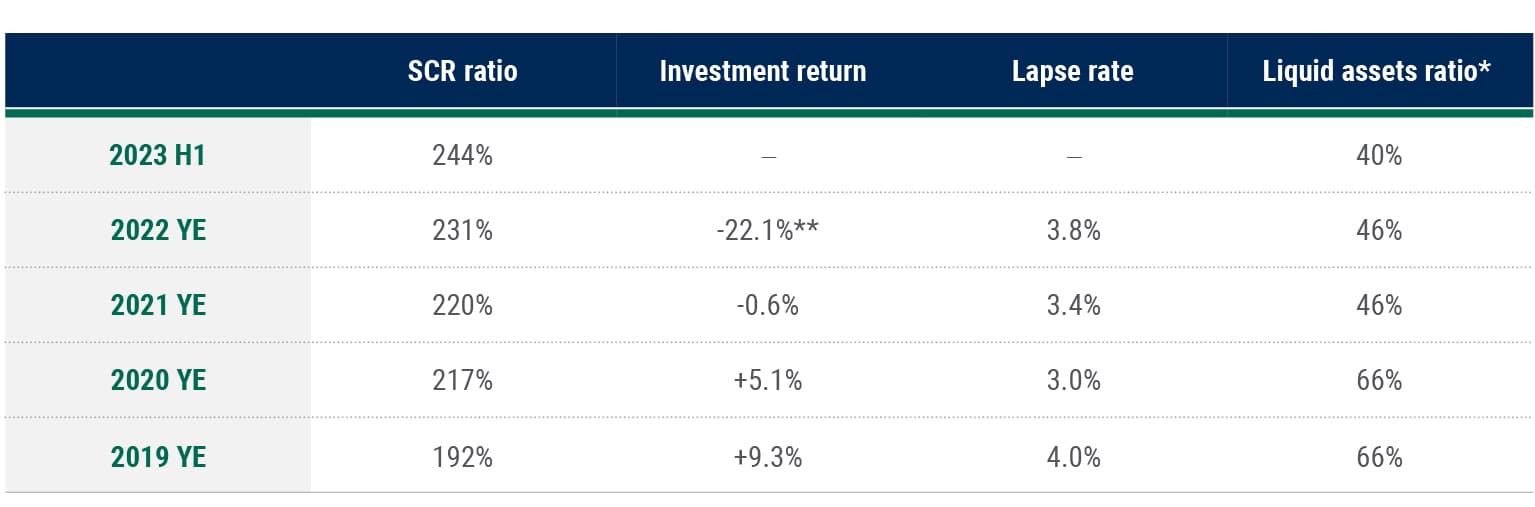Click the 2019 YE row label

tap(158, 457)
